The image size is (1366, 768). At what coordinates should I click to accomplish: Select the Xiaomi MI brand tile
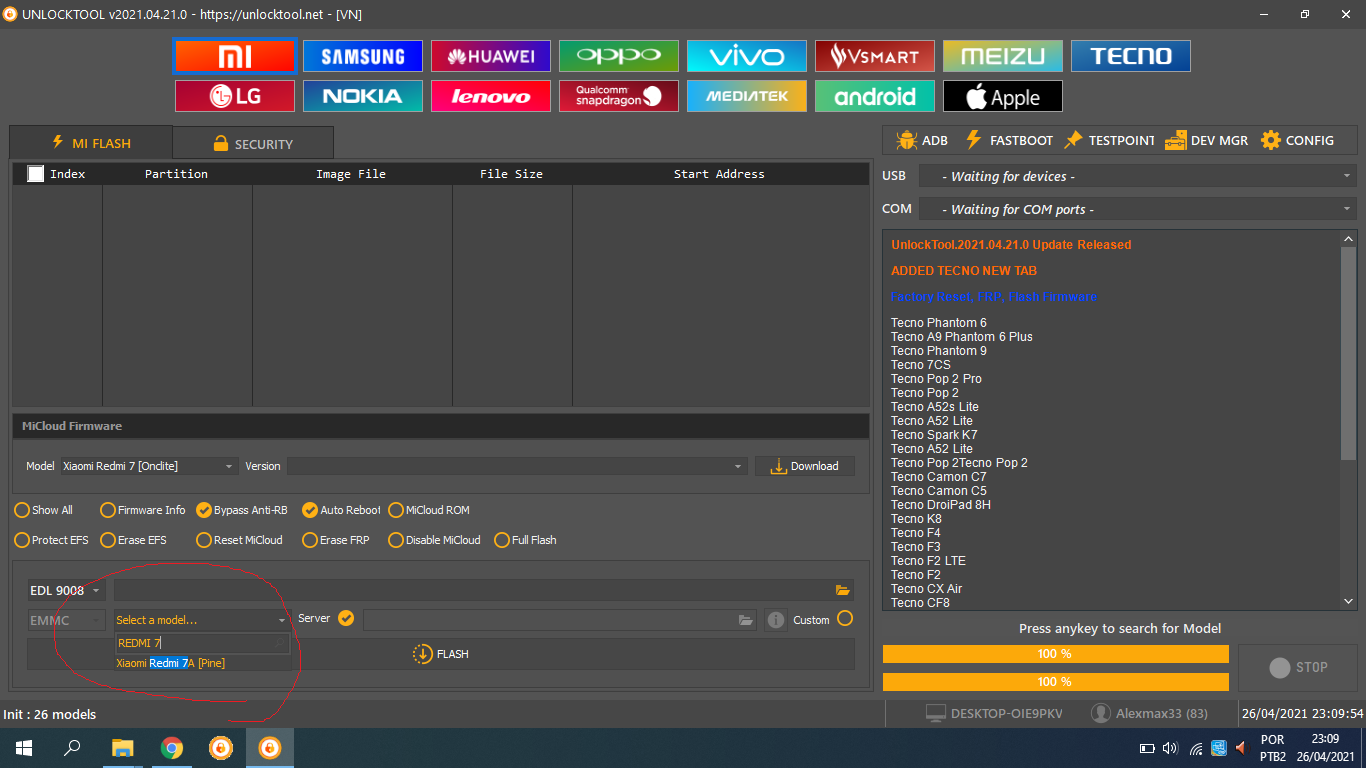point(235,56)
